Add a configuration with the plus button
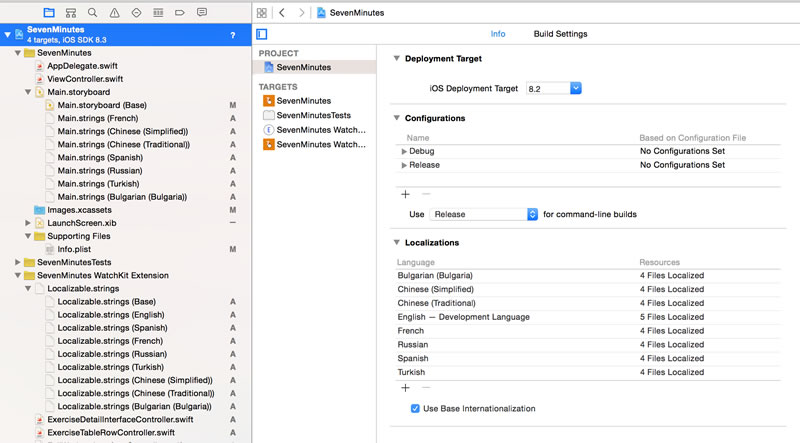The image size is (800, 443). pyautogui.click(x=405, y=194)
